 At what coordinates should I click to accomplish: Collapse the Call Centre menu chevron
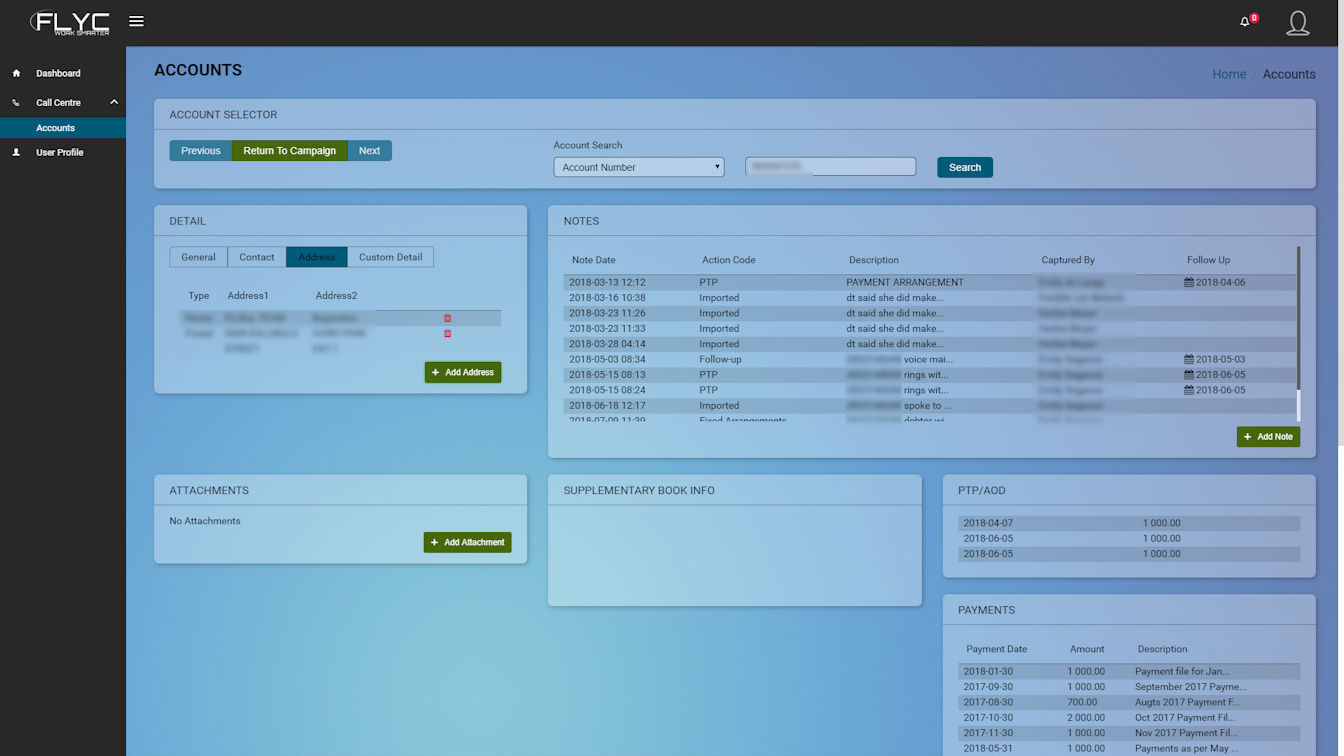(114, 102)
